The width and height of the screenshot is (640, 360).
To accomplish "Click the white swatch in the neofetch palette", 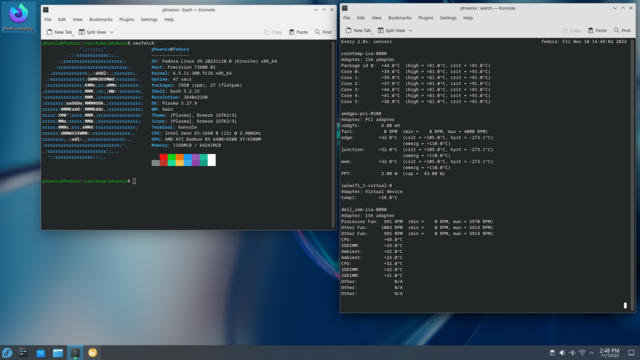I will tap(211, 160).
